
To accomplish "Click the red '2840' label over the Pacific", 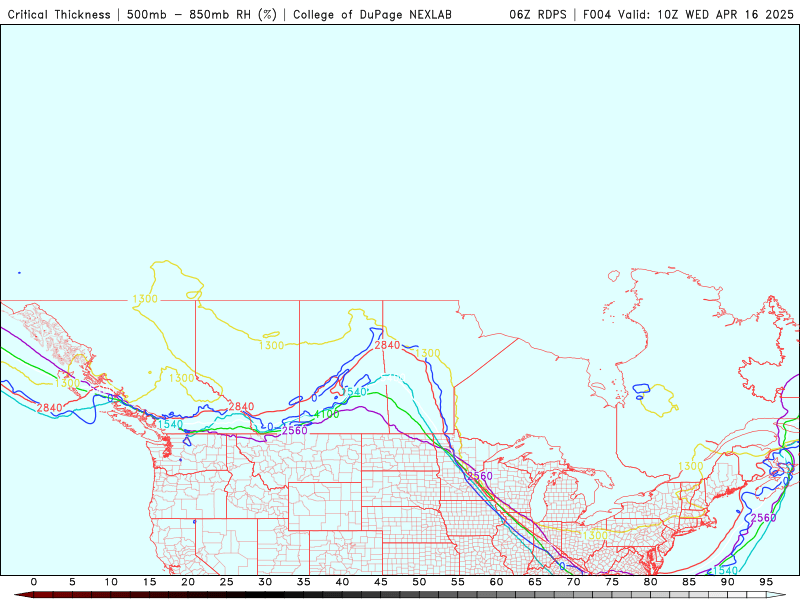I will [x=49, y=408].
